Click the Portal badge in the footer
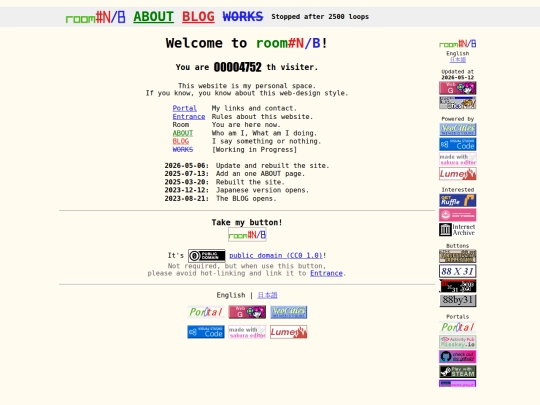 (x=206, y=312)
